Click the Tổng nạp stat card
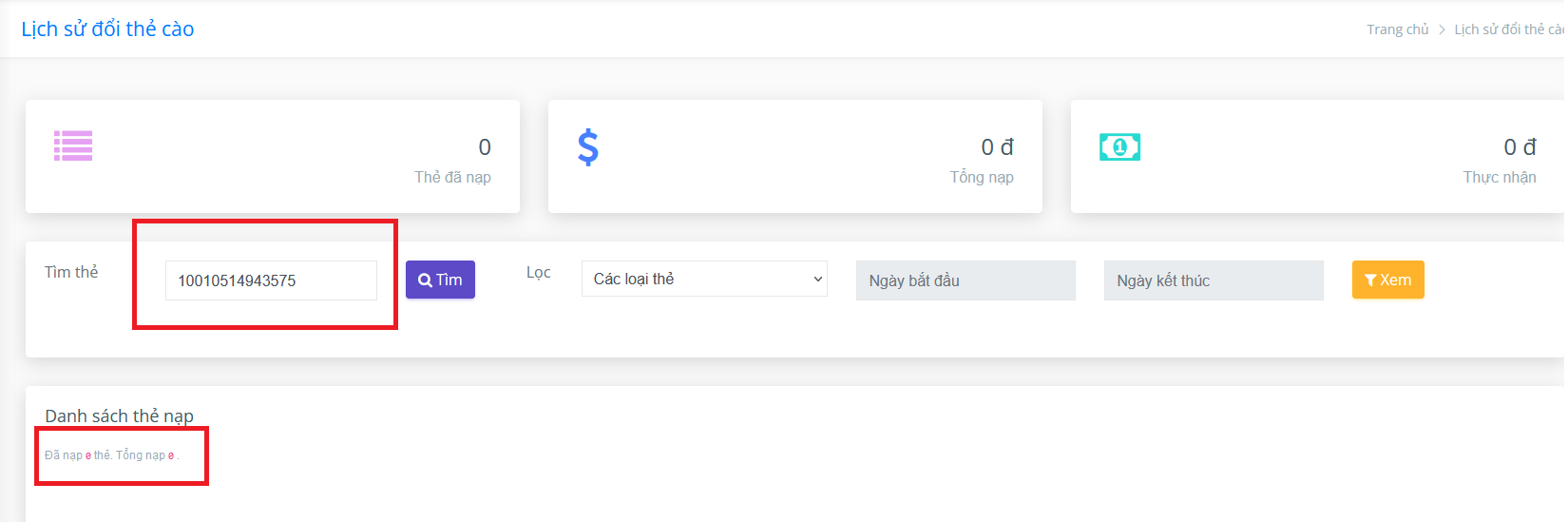1568x522 pixels. 795,156
